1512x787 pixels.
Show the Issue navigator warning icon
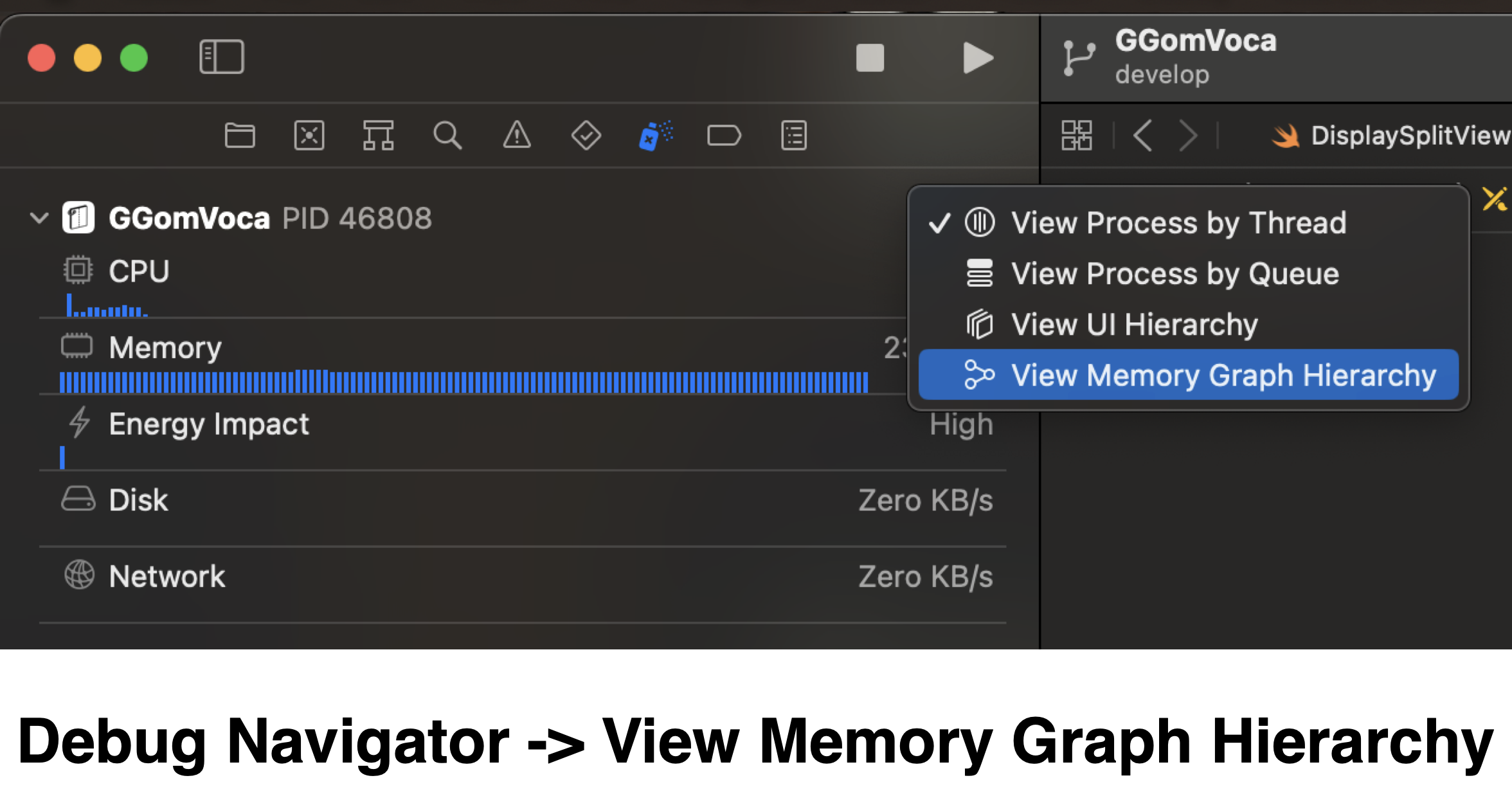[x=517, y=136]
